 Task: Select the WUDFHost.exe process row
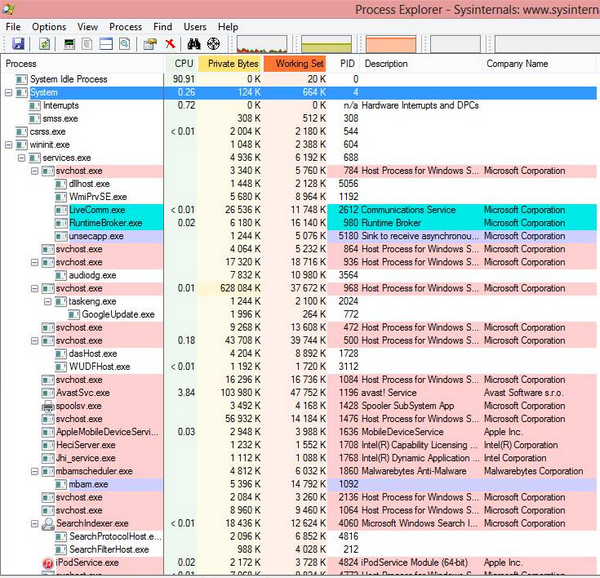tap(298, 366)
